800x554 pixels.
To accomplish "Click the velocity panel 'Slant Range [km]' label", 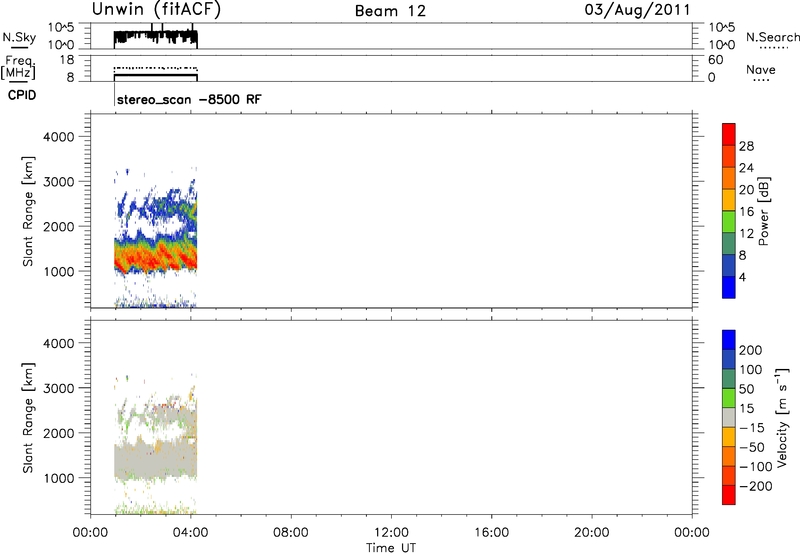I will (28, 418).
